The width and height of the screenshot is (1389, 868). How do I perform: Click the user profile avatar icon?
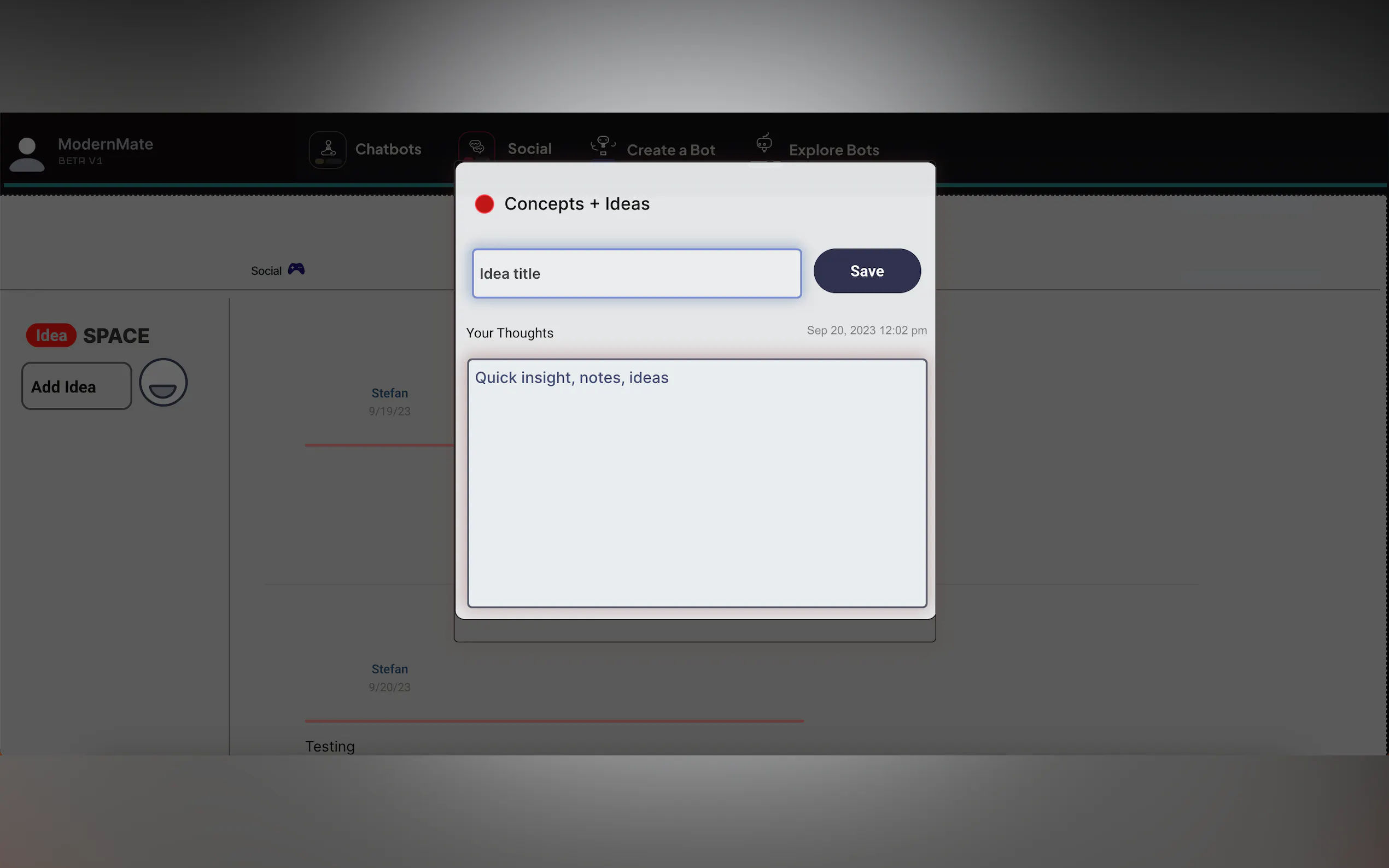click(27, 154)
